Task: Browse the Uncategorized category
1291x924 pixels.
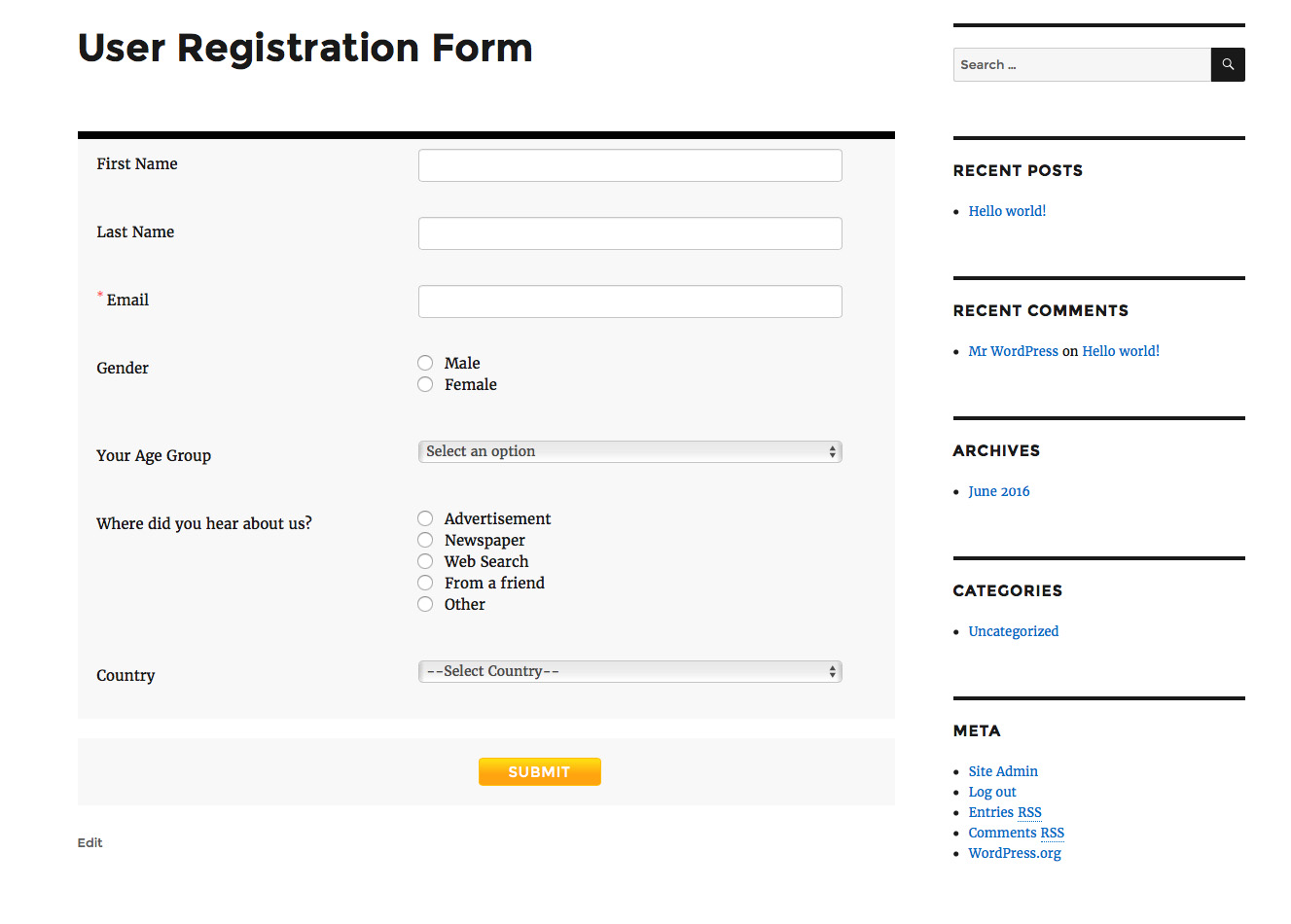Action: [x=1013, y=630]
